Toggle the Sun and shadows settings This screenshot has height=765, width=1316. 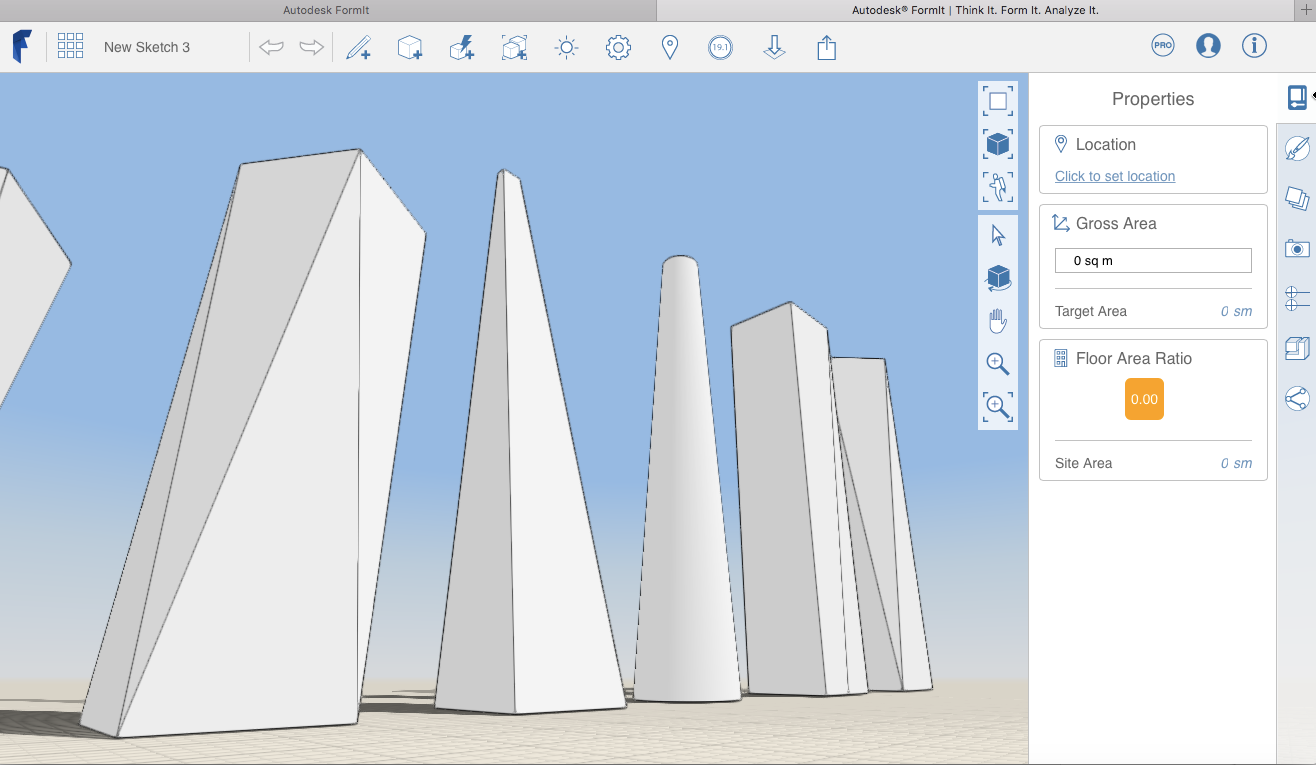(565, 47)
